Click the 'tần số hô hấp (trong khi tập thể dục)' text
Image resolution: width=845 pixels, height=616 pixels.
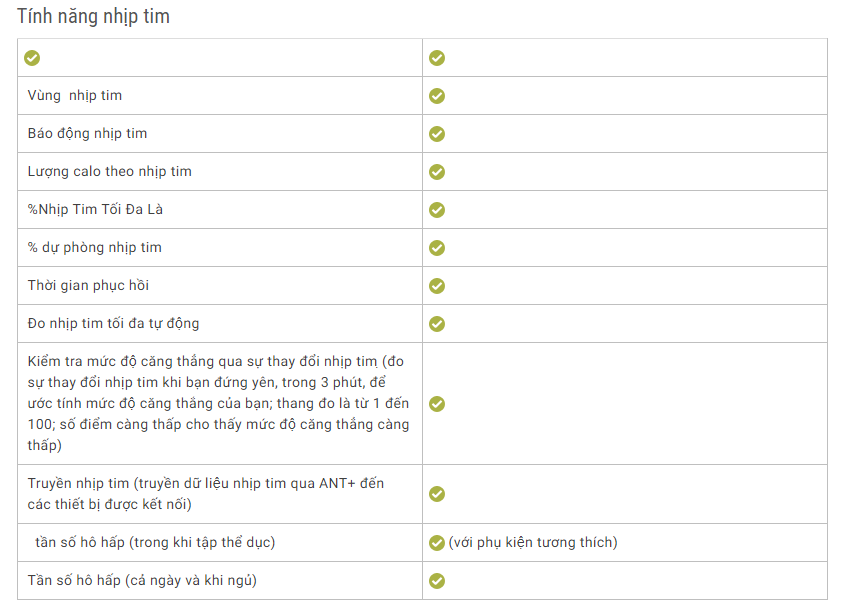click(x=155, y=542)
